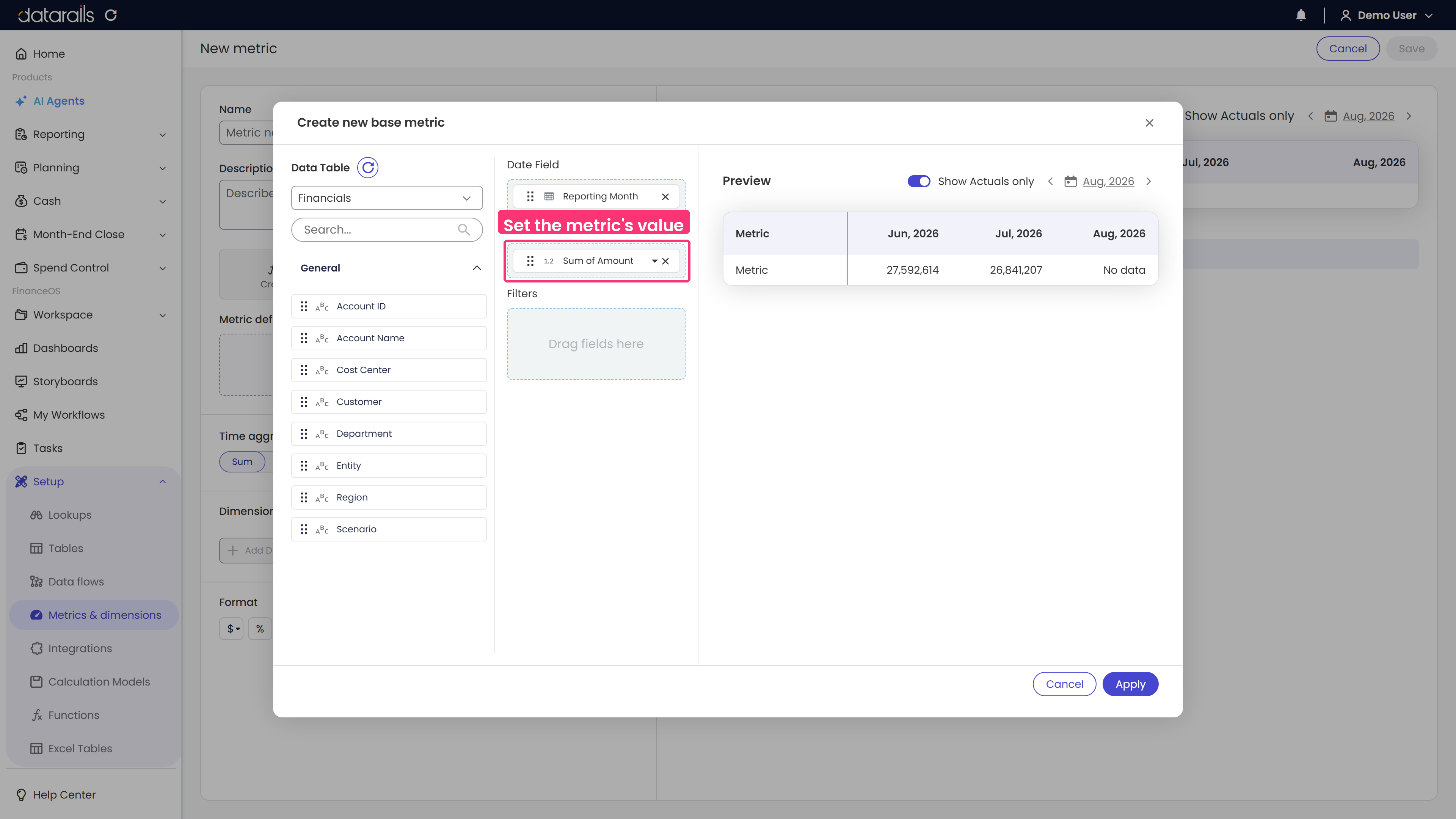Click the drag handle for Account Name
The image size is (1456, 819).
point(304,338)
